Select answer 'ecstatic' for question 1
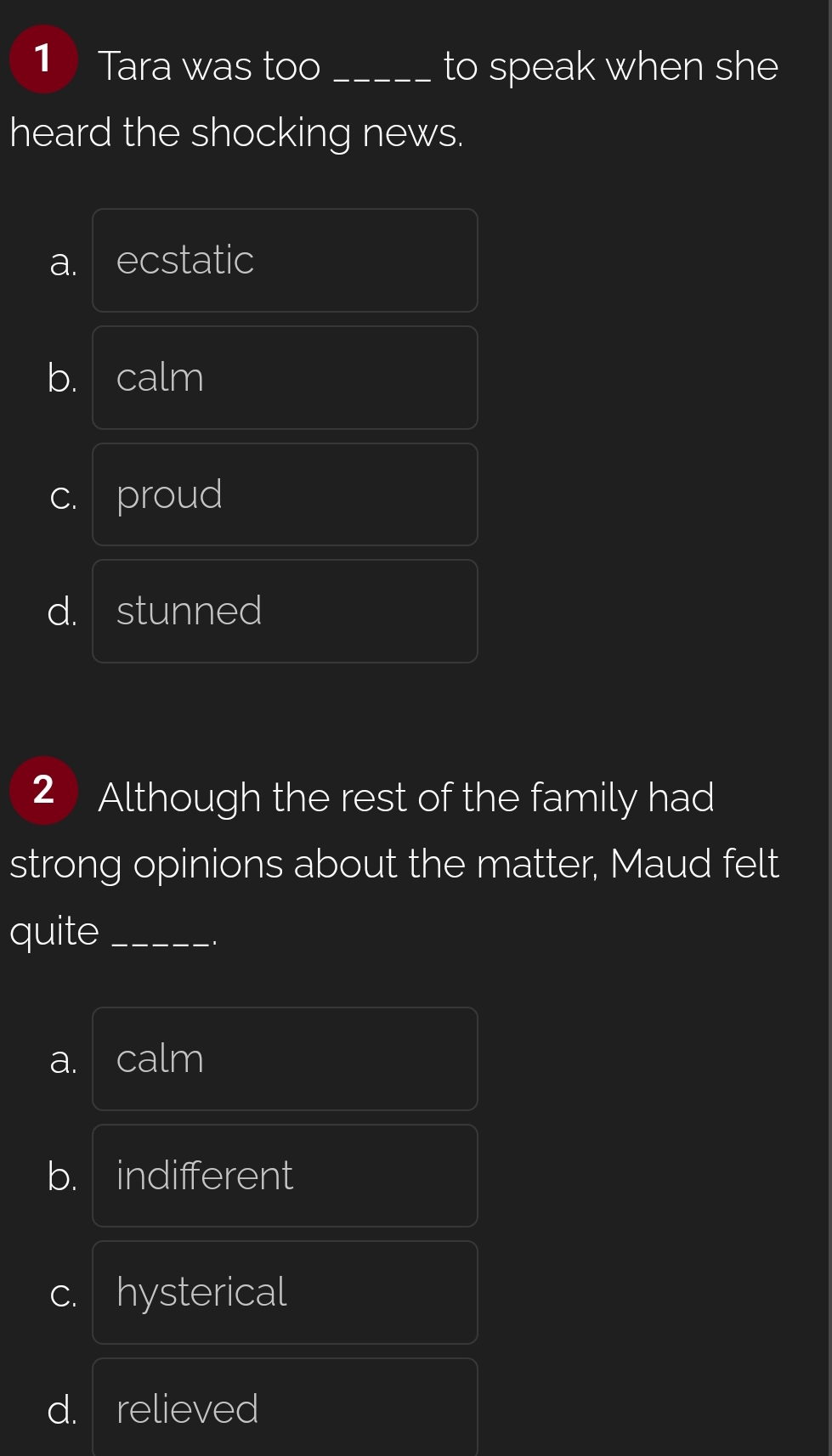 [x=285, y=260]
